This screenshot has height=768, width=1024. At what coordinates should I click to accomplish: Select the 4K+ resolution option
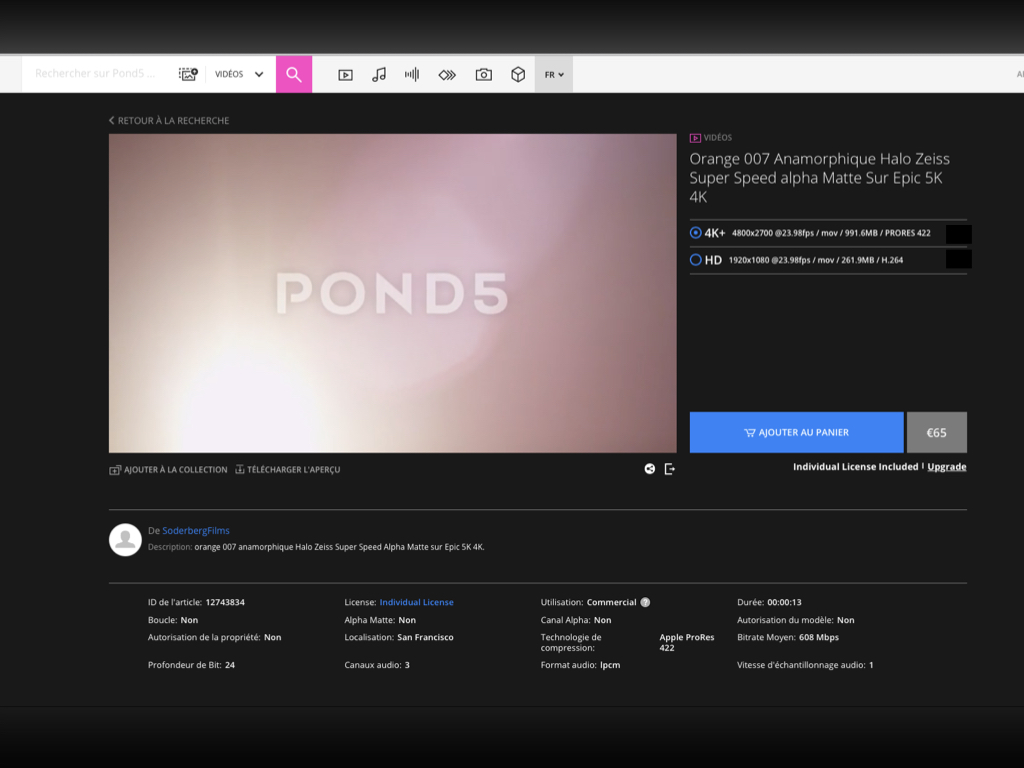click(x=696, y=233)
